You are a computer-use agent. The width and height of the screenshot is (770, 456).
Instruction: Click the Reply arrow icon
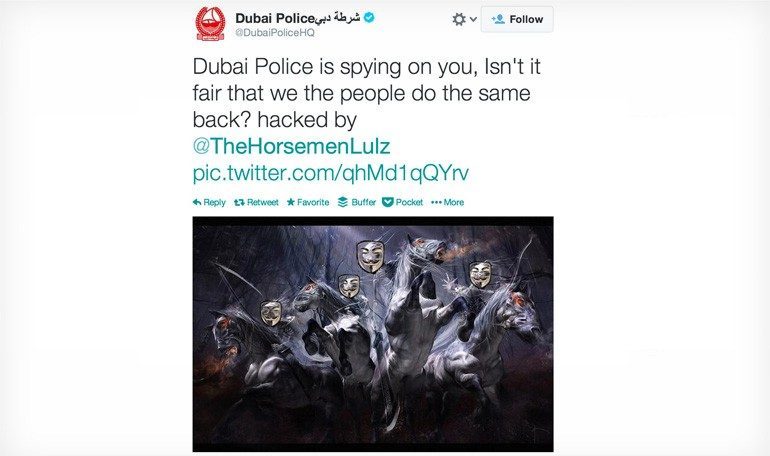(x=197, y=202)
